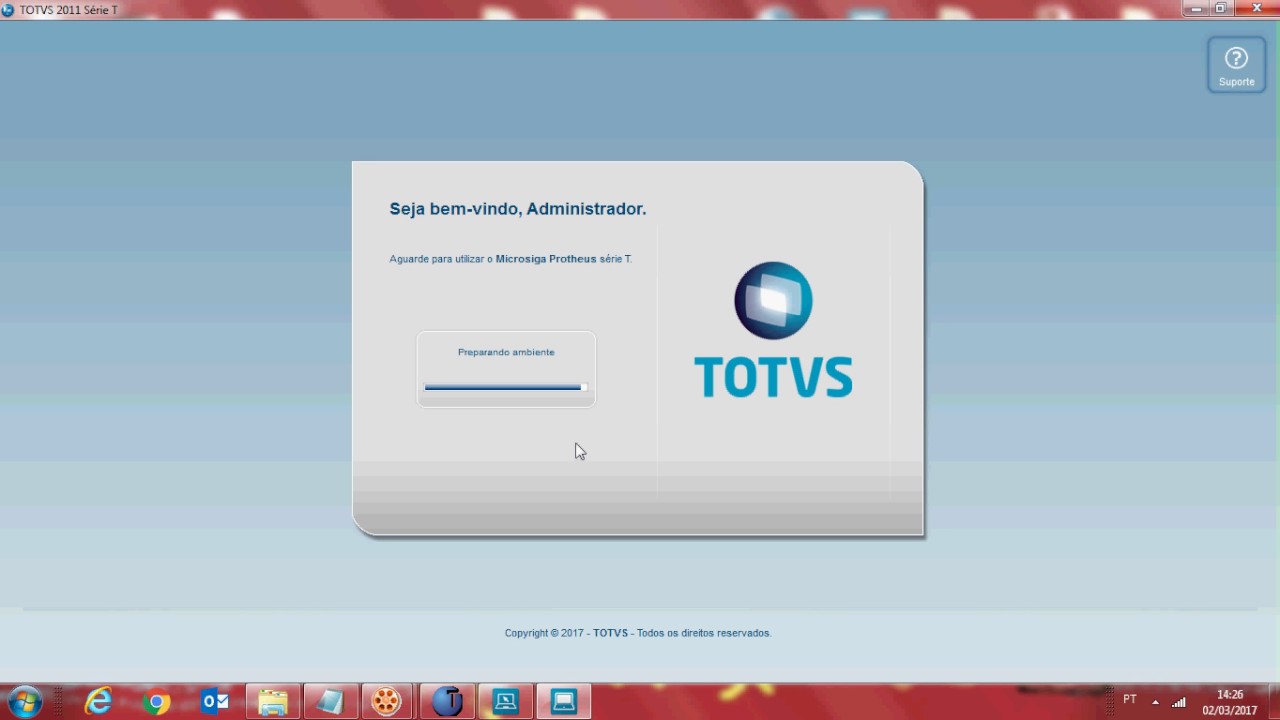Click the Copyright 2017 TOTVS footer text

click(638, 633)
